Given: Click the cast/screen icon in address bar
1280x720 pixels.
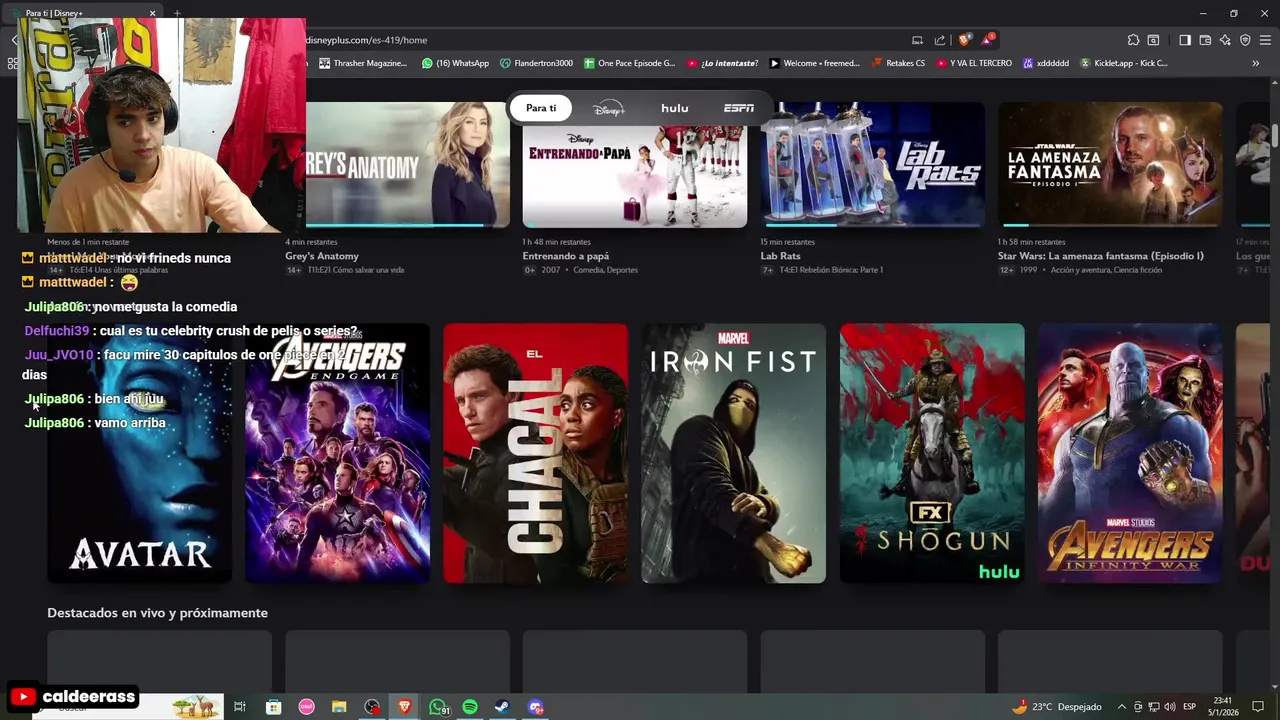Looking at the screenshot, I should pos(917,40).
